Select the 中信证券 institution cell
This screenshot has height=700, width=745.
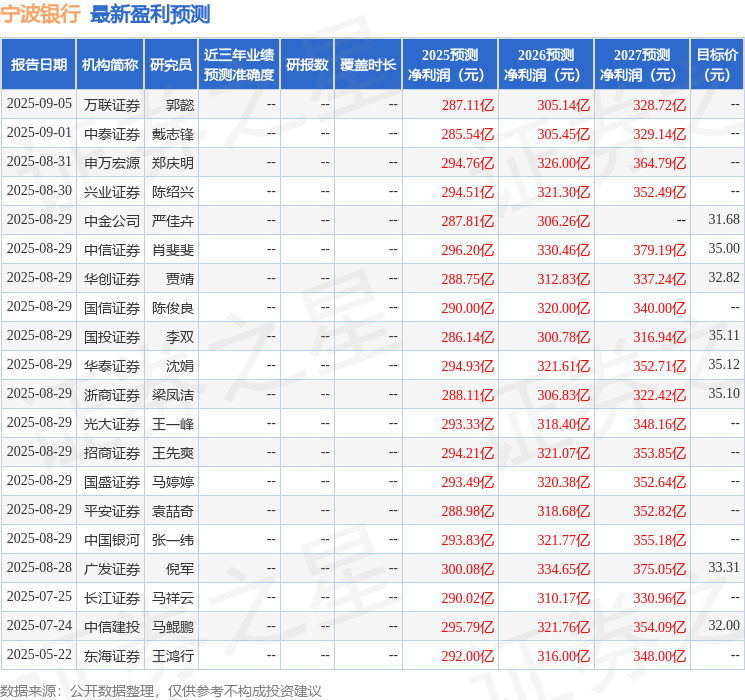(x=112, y=250)
